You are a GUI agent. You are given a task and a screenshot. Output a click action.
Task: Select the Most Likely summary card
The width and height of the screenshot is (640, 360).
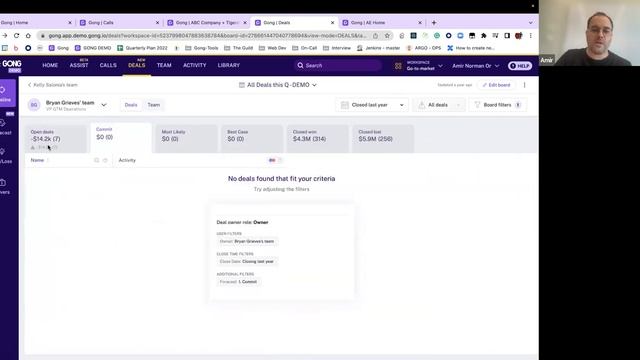pos(186,139)
